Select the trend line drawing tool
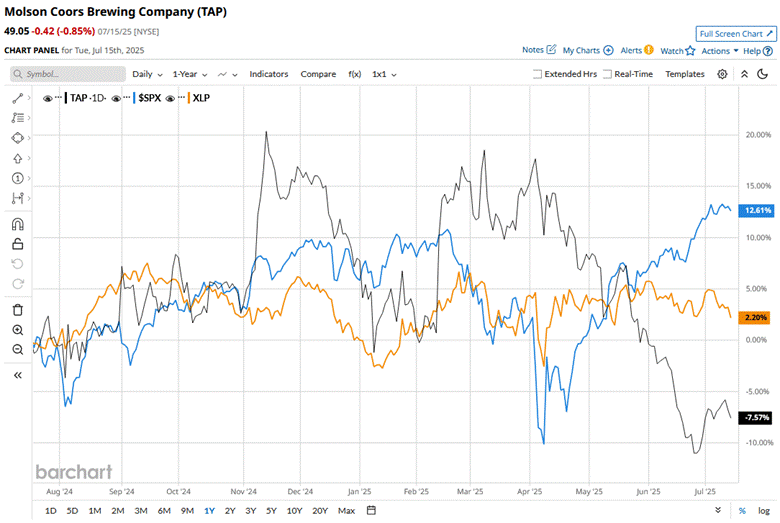Image resolution: width=780 pixels, height=523 pixels. pyautogui.click(x=17, y=98)
